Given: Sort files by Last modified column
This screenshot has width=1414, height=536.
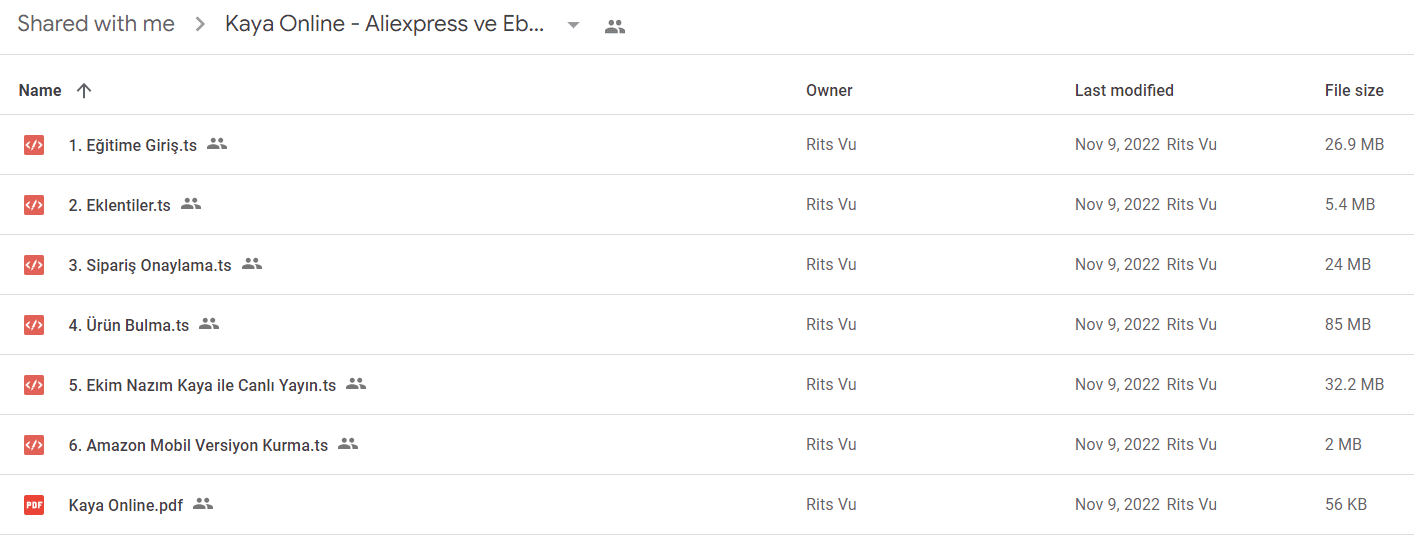Looking at the screenshot, I should pyautogui.click(x=1124, y=90).
